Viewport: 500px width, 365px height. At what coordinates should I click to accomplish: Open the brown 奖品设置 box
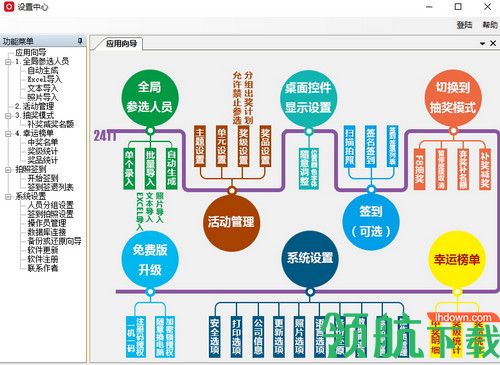click(265, 146)
